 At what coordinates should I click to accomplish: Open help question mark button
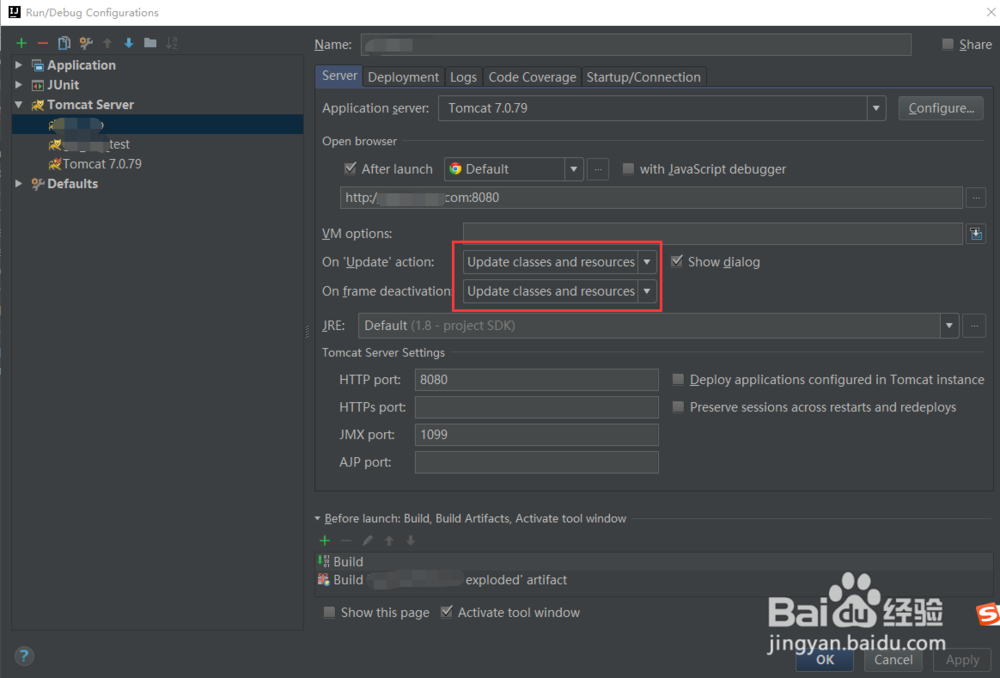pos(24,656)
